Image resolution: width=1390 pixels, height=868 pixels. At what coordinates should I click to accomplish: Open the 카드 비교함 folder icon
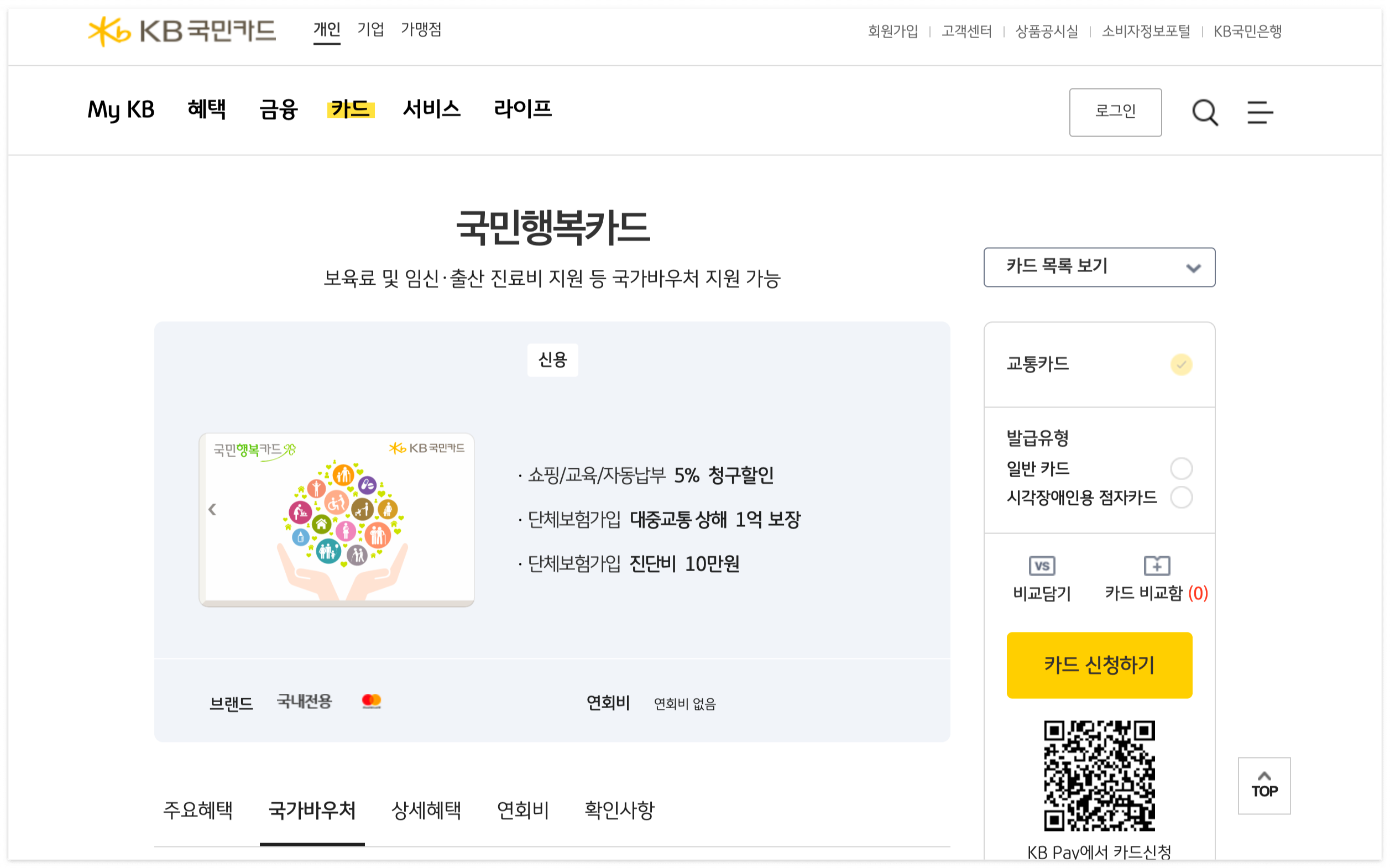(1156, 566)
